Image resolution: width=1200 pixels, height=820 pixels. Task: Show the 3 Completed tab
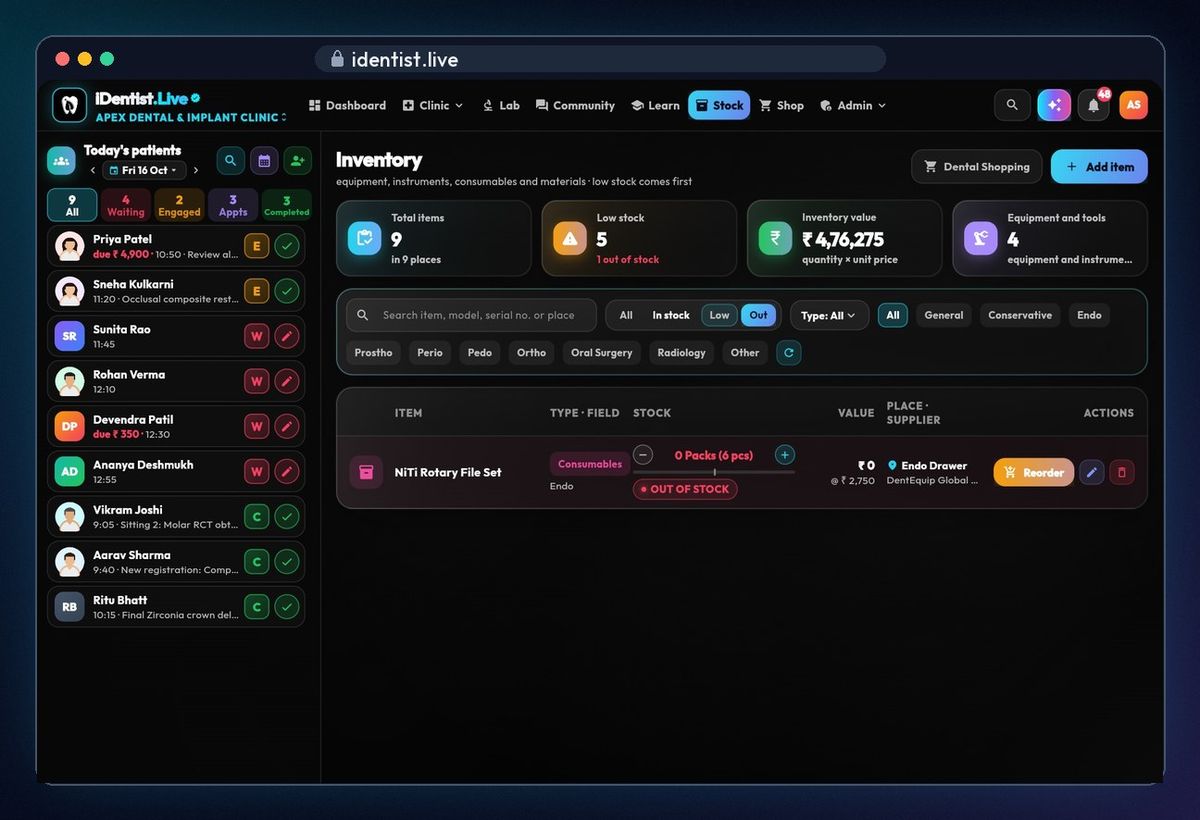(287, 205)
